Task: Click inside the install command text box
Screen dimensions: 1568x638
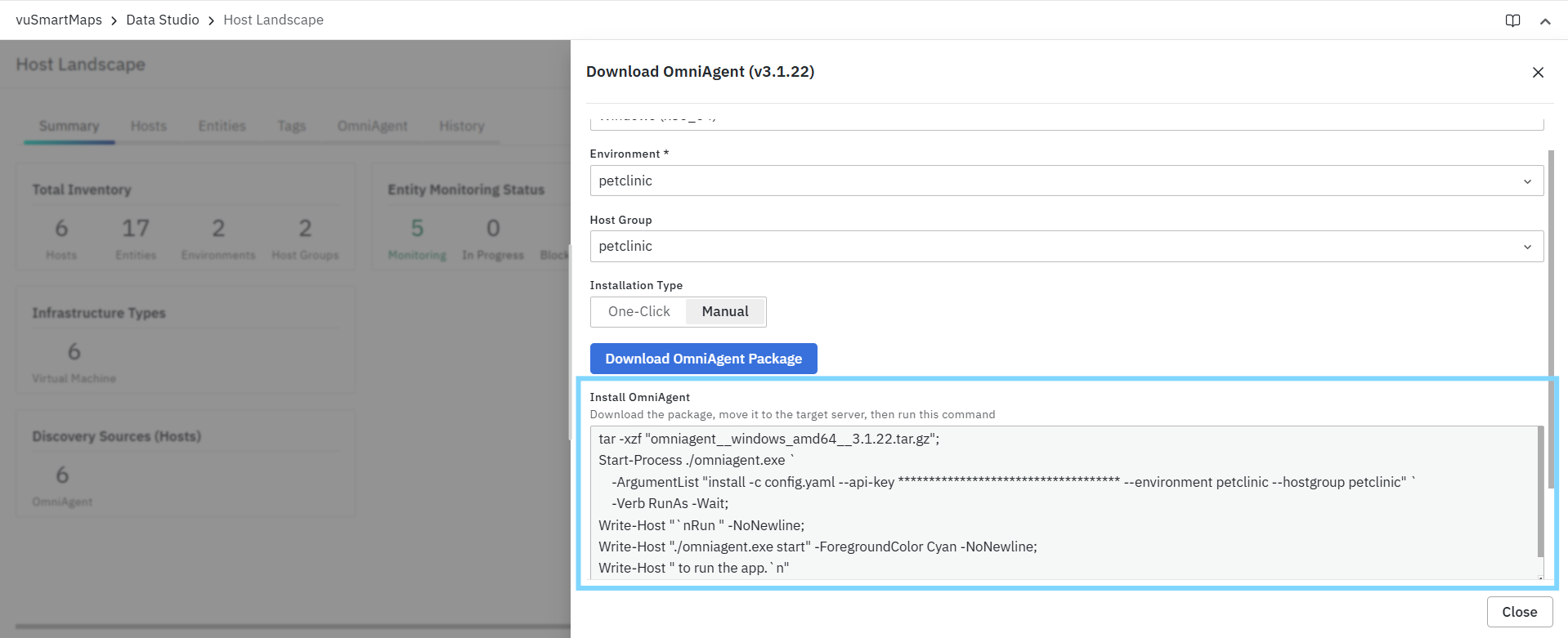Action: [1064, 503]
